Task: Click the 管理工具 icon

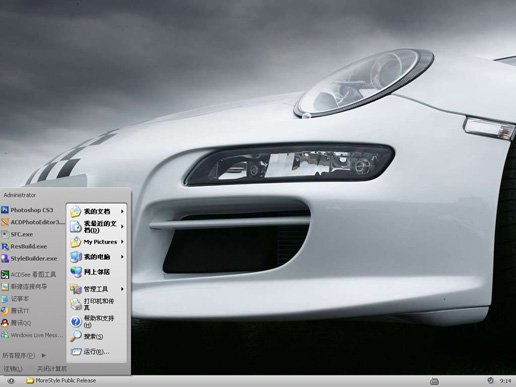Action: pyautogui.click(x=76, y=289)
